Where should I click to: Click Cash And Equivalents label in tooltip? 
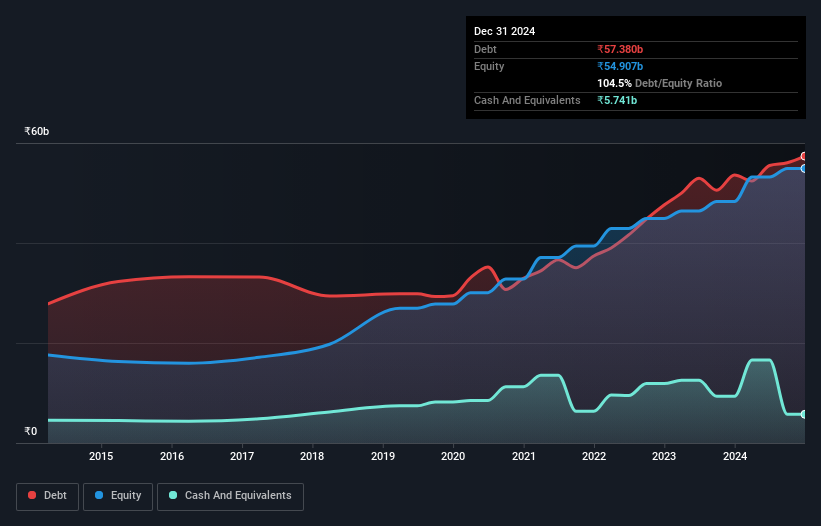527,100
